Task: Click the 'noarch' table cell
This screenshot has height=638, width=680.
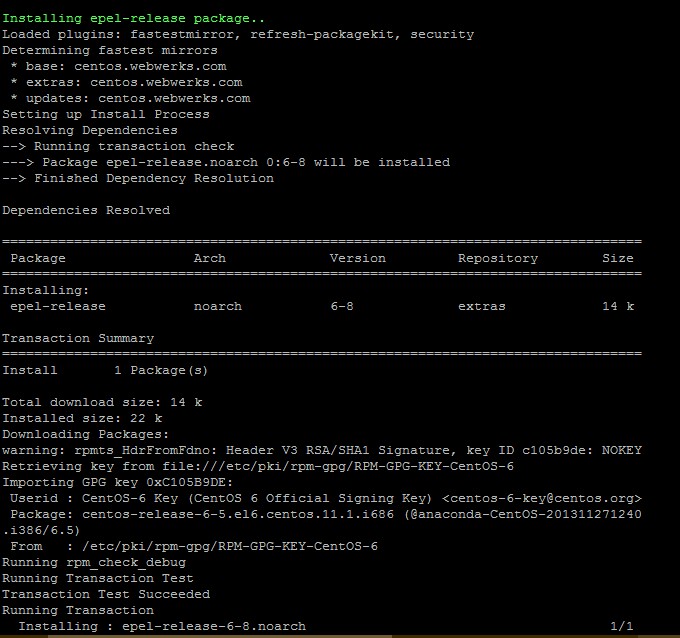Action: [218, 307]
